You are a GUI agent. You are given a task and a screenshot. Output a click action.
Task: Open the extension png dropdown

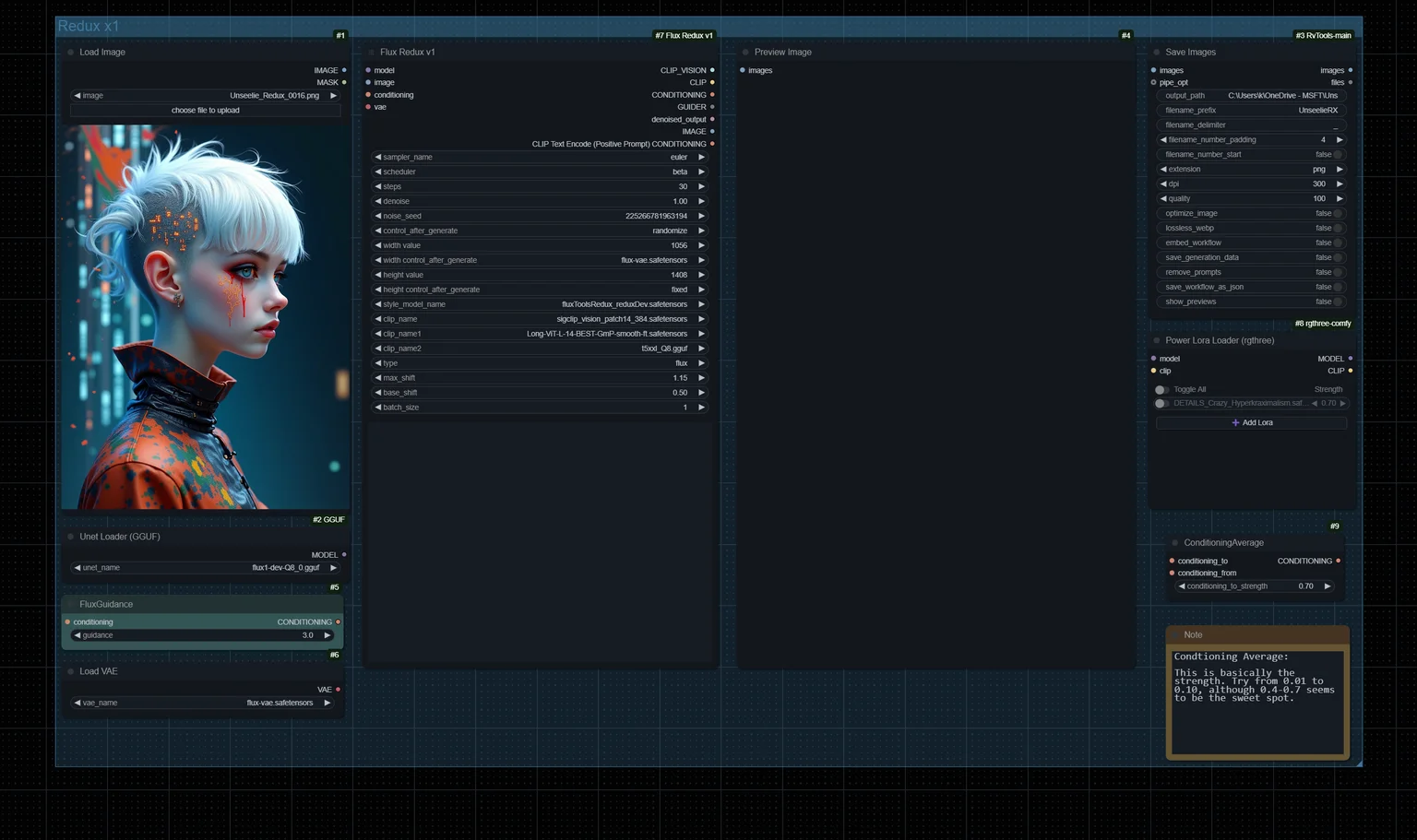(x=1251, y=170)
